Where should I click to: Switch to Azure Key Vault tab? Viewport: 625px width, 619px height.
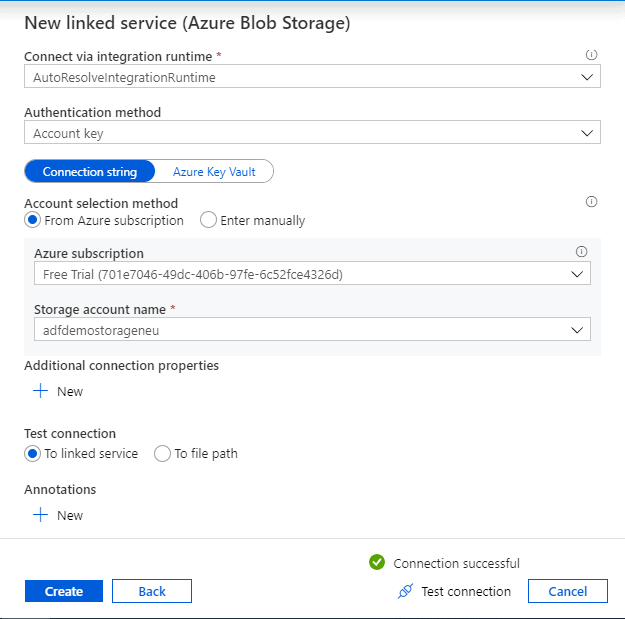click(214, 172)
